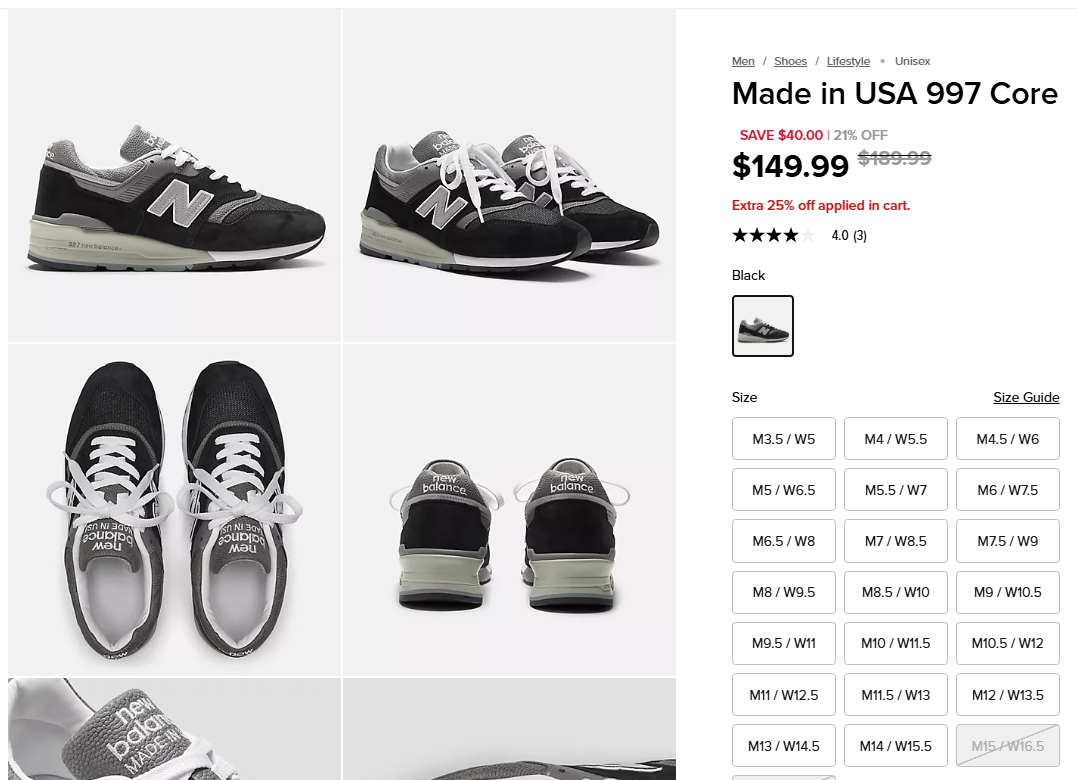This screenshot has height=780, width=1078.
Task: Open the top-down view shoe image
Action: (x=175, y=510)
